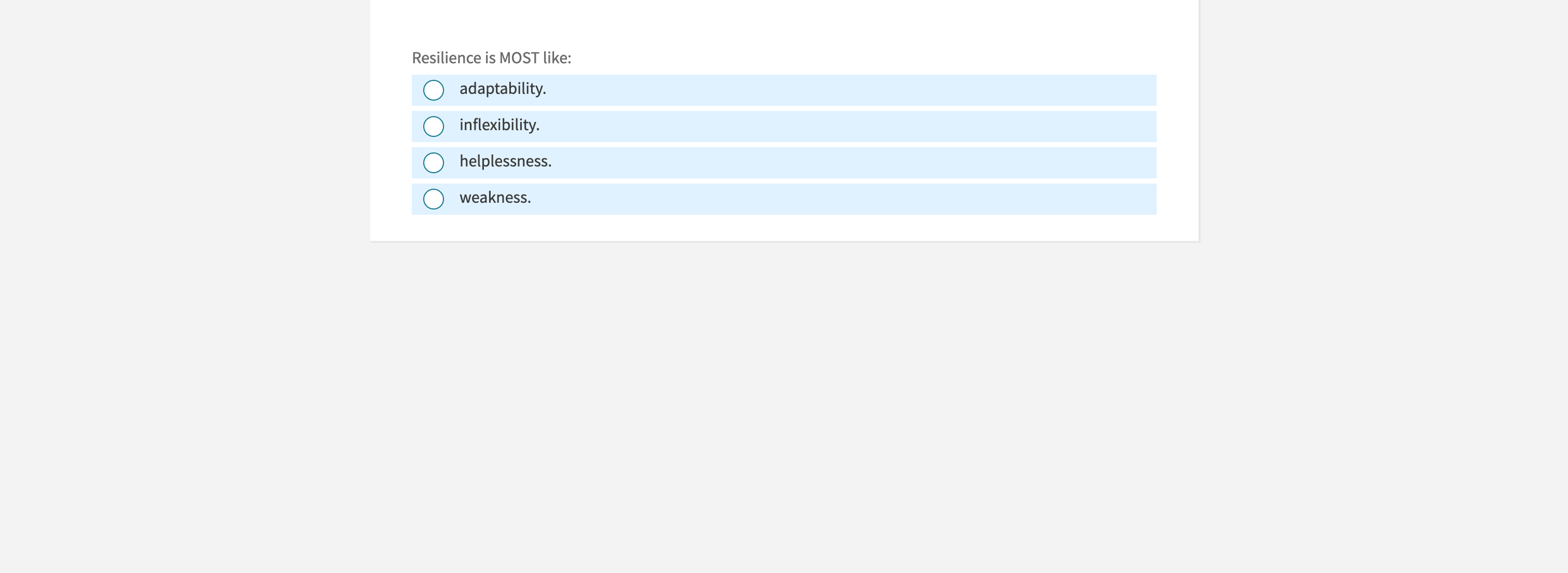Mark the 'helplessness.' radio option
This screenshot has width=1568, height=573.
433,162
